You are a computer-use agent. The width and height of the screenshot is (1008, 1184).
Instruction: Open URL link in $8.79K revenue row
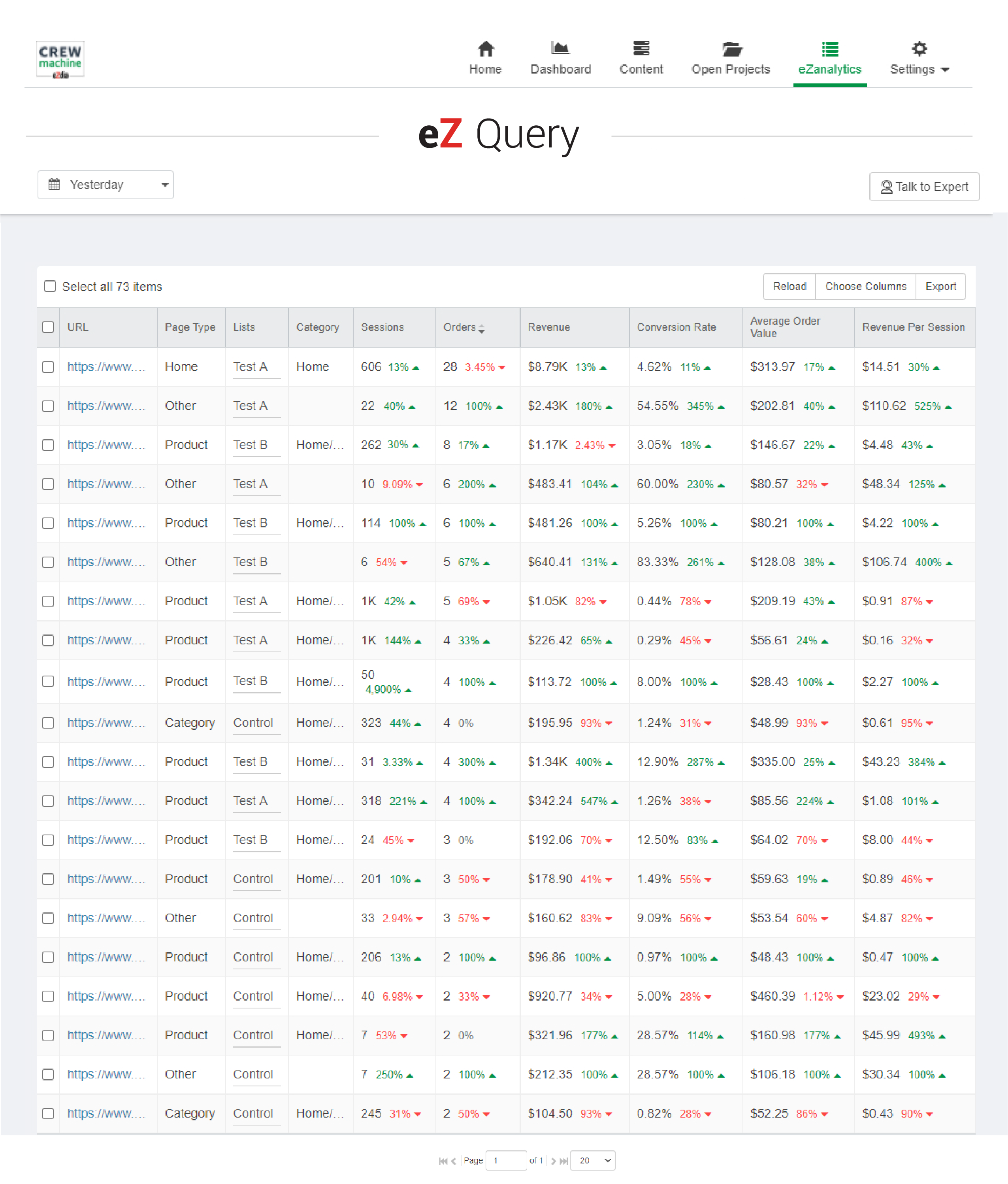(106, 366)
